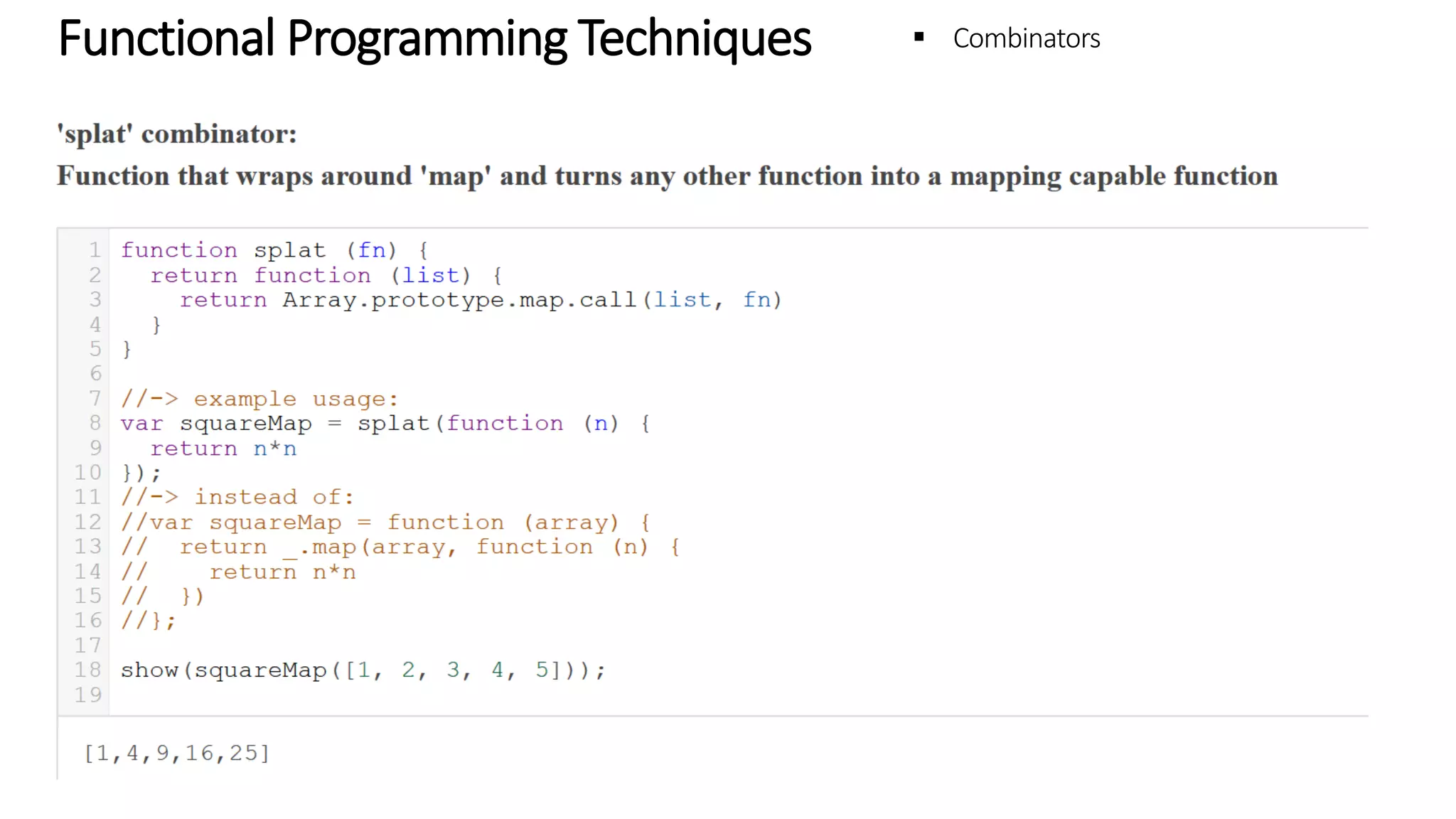1456x819 pixels.
Task: Click the 'Combinators' bullet text
Action: tap(1026, 38)
